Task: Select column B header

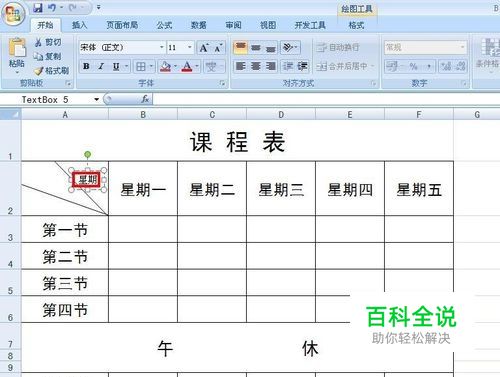Action: tap(143, 115)
